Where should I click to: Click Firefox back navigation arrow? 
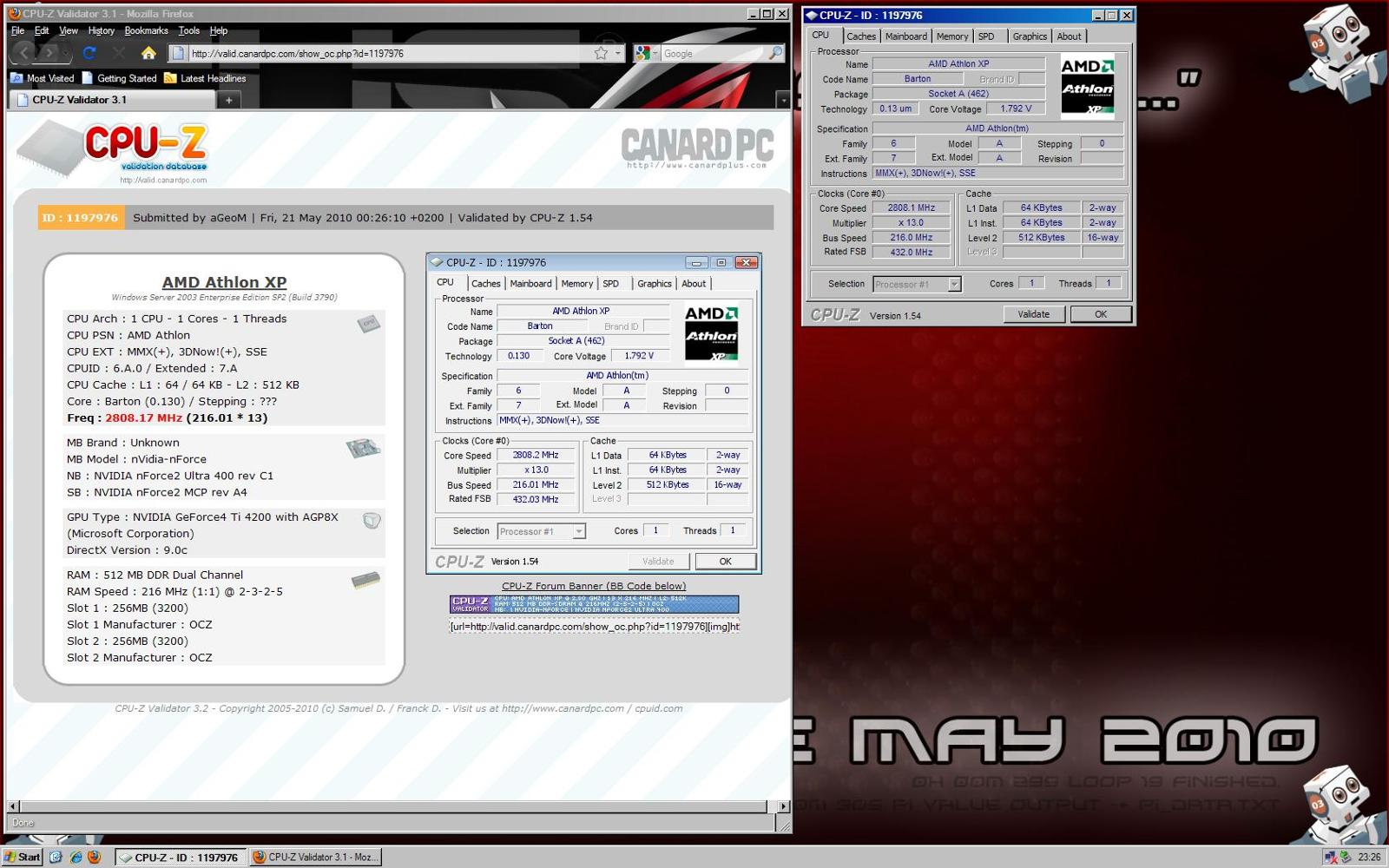(x=24, y=53)
